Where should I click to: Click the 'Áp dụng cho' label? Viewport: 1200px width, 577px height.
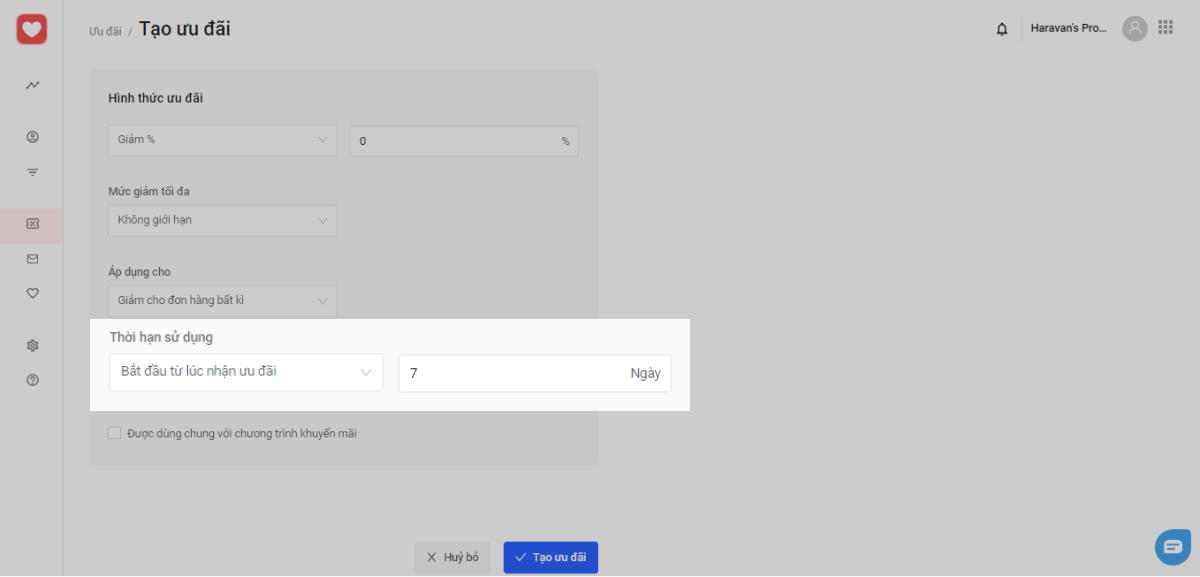pyautogui.click(x=140, y=271)
